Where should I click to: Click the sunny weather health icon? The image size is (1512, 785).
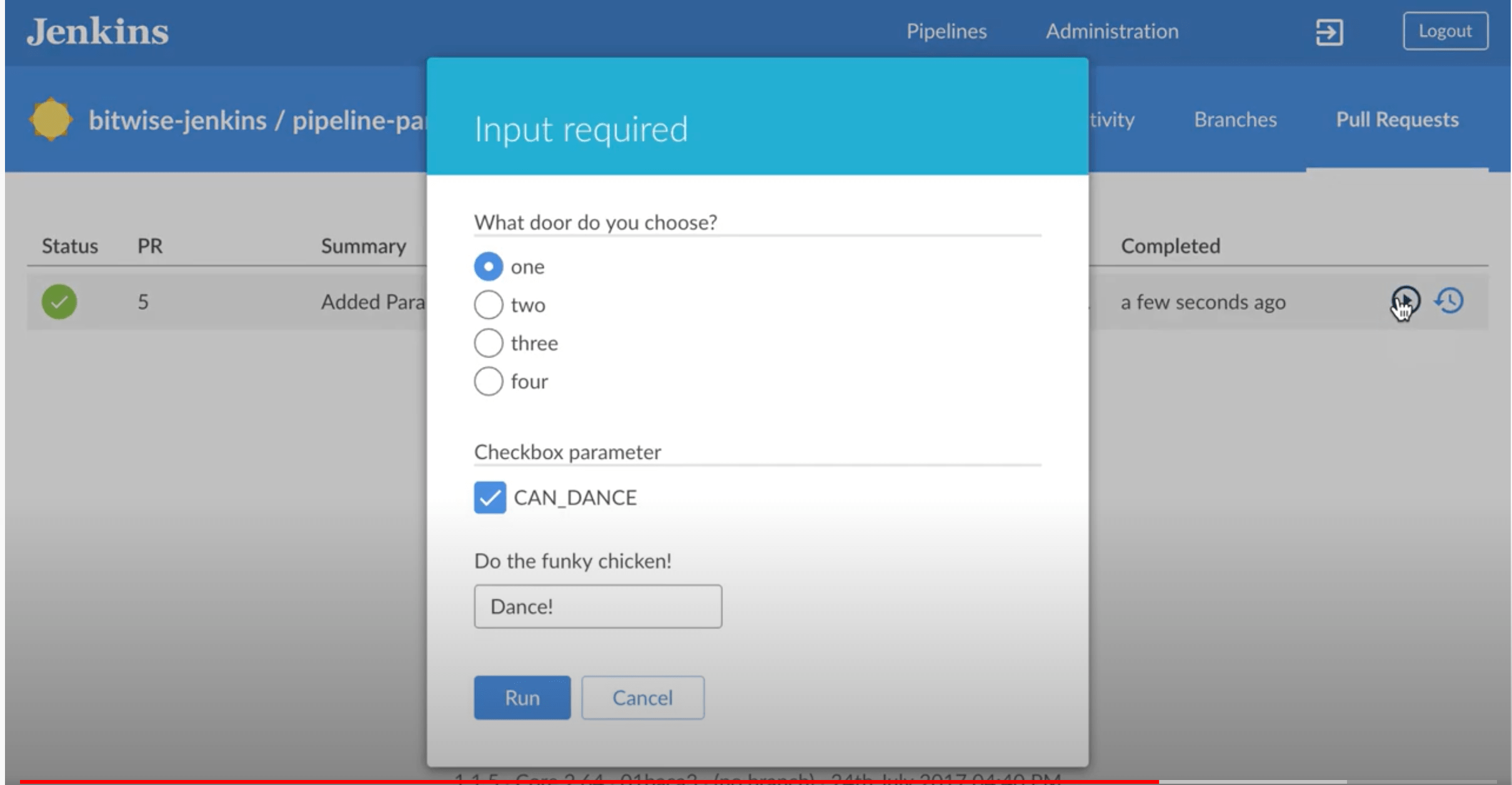coord(51,119)
